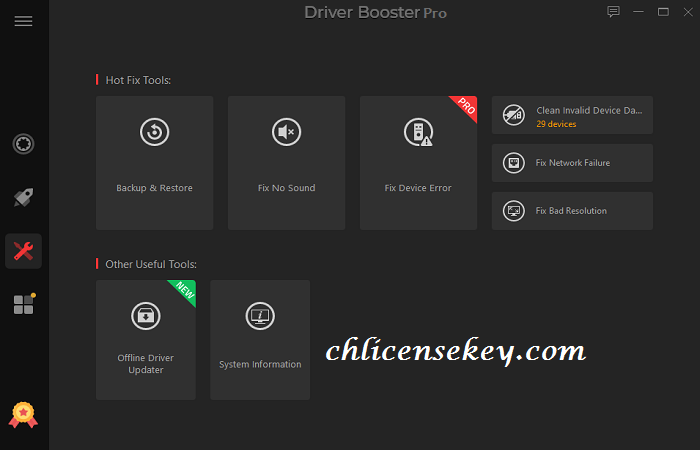Screen dimensions: 700x450
Task: Launch Fix No Sound label
Action: pyautogui.click(x=287, y=188)
